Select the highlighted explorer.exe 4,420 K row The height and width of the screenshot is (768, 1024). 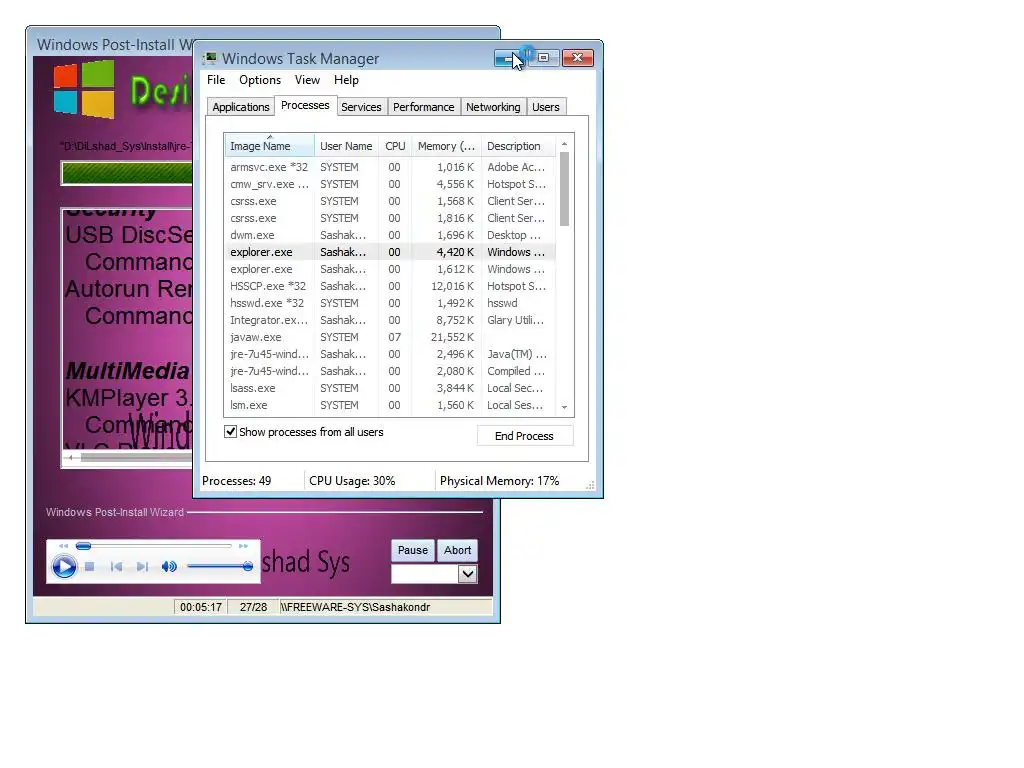(390, 252)
